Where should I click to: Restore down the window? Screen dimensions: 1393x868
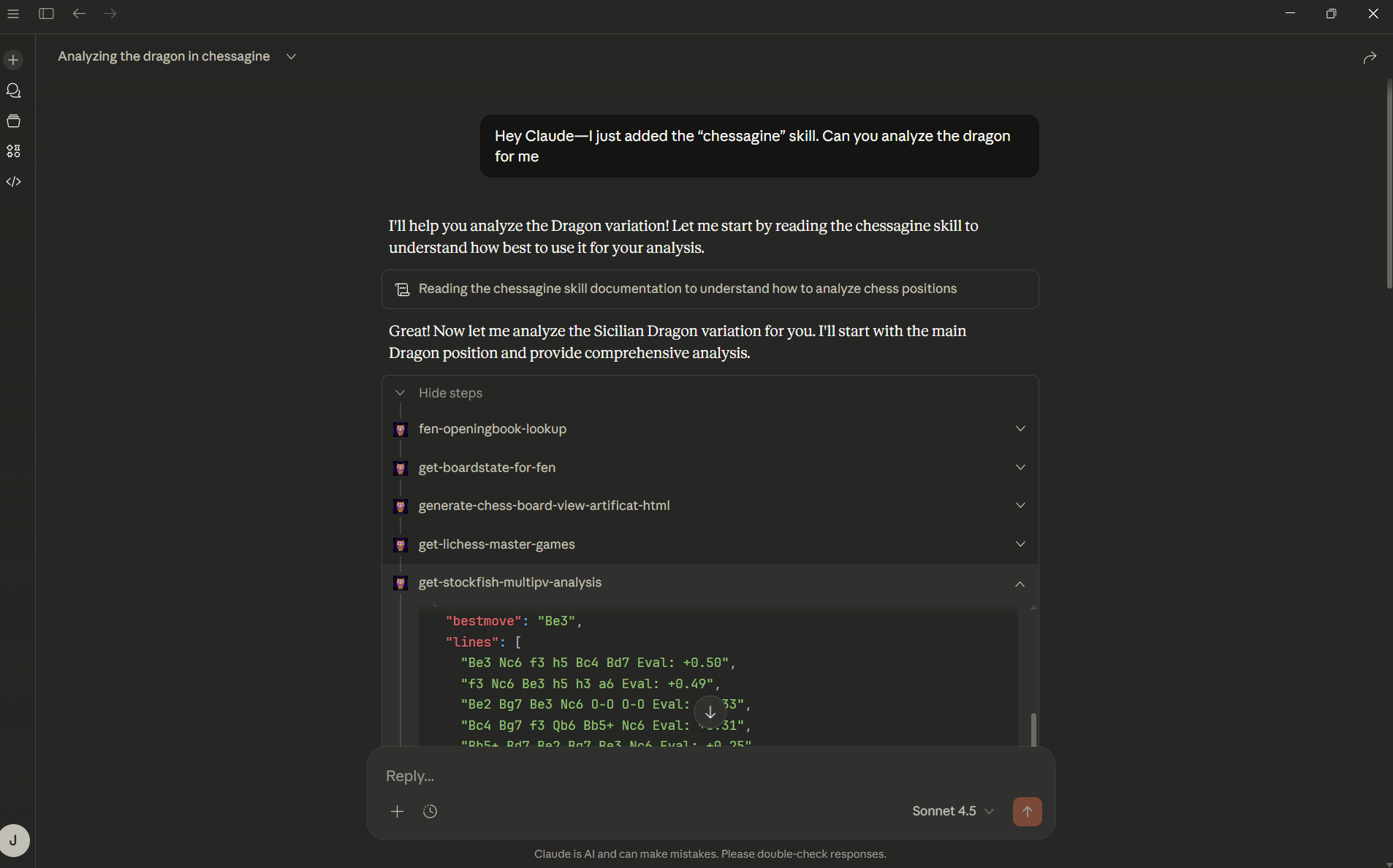tap(1331, 14)
